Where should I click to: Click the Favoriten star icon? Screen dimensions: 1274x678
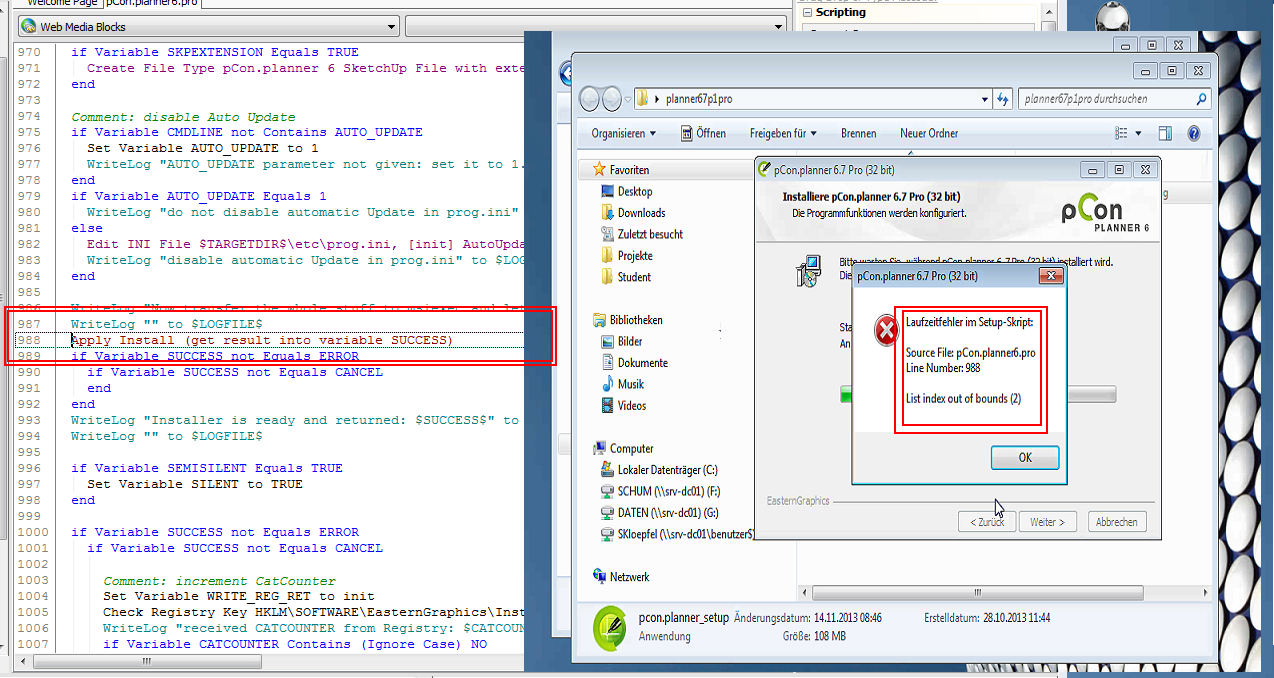599,170
